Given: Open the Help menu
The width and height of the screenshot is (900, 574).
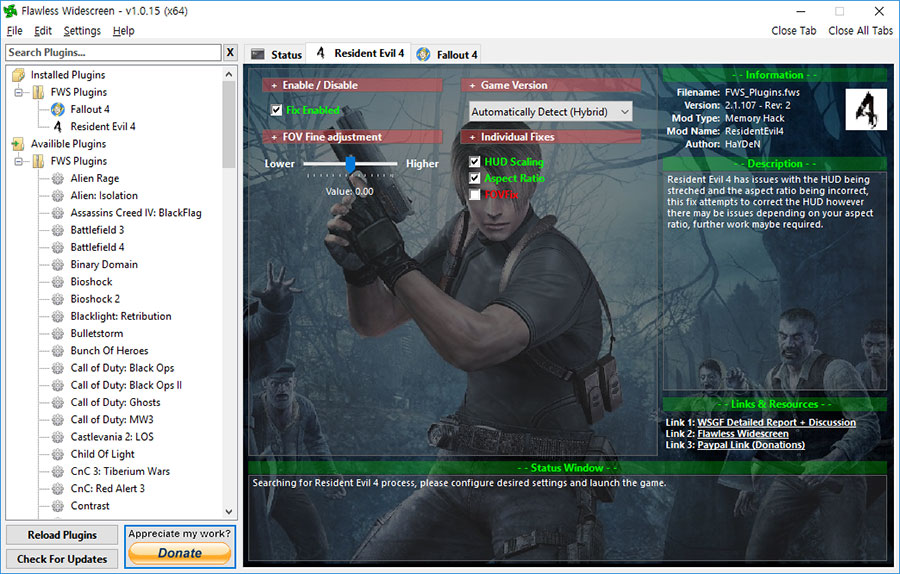Looking at the screenshot, I should point(123,30).
